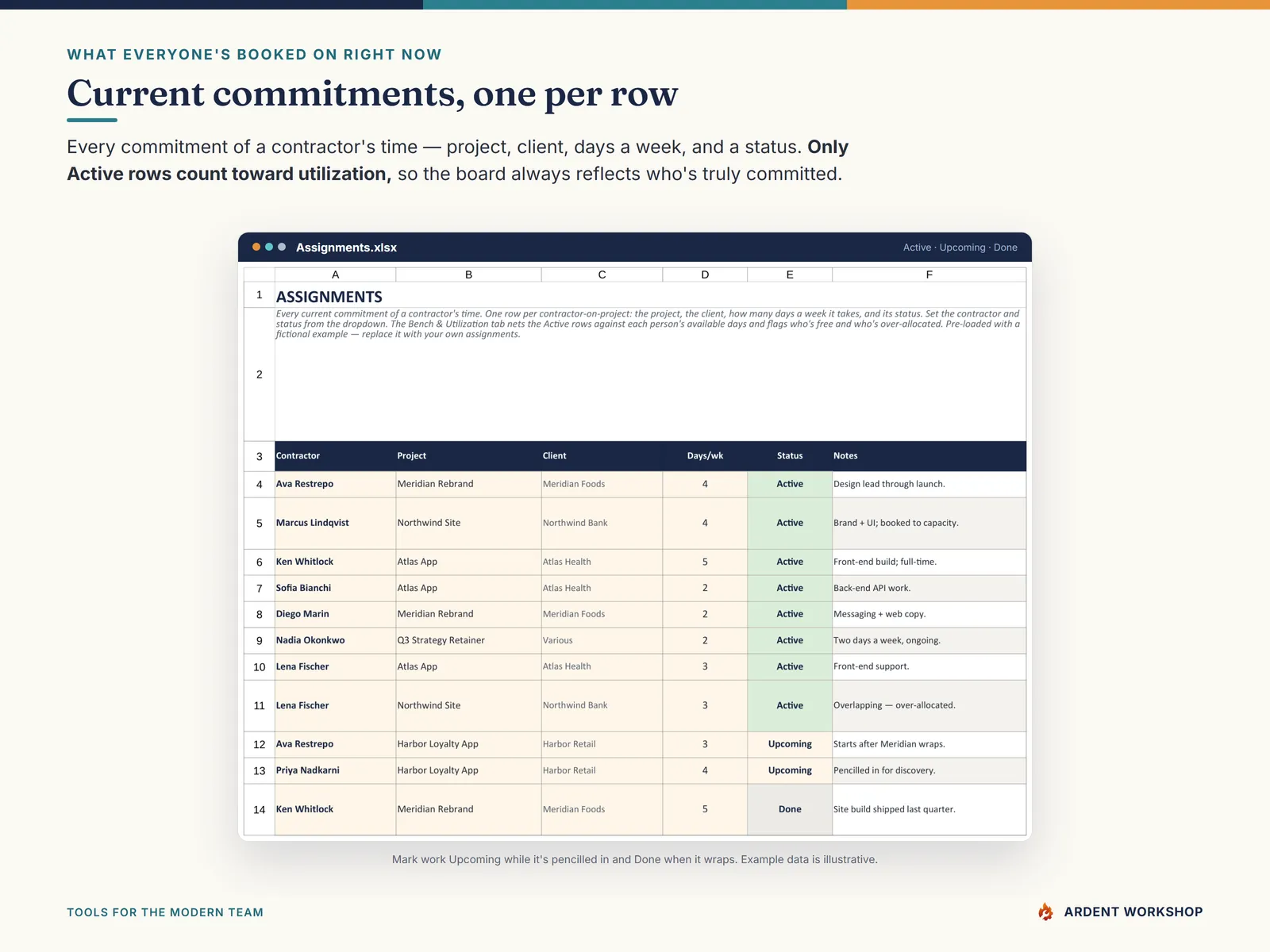1270x952 pixels.
Task: Click Days/wk value 5 in row 14
Action: point(705,809)
